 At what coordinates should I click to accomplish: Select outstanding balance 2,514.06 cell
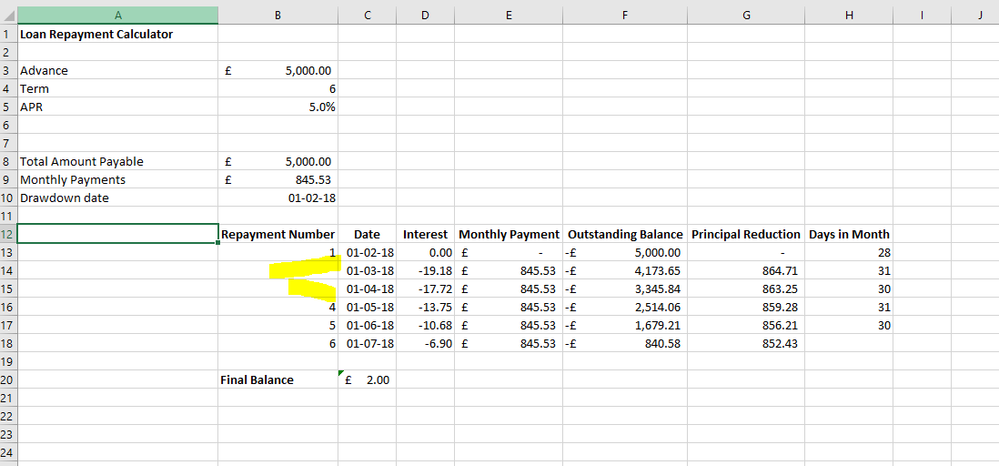coord(625,307)
